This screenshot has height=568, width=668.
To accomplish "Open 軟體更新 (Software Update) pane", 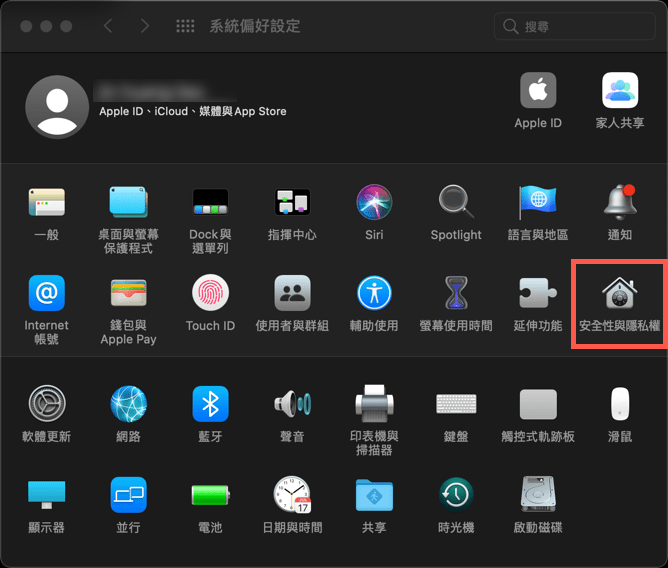I will pos(46,404).
